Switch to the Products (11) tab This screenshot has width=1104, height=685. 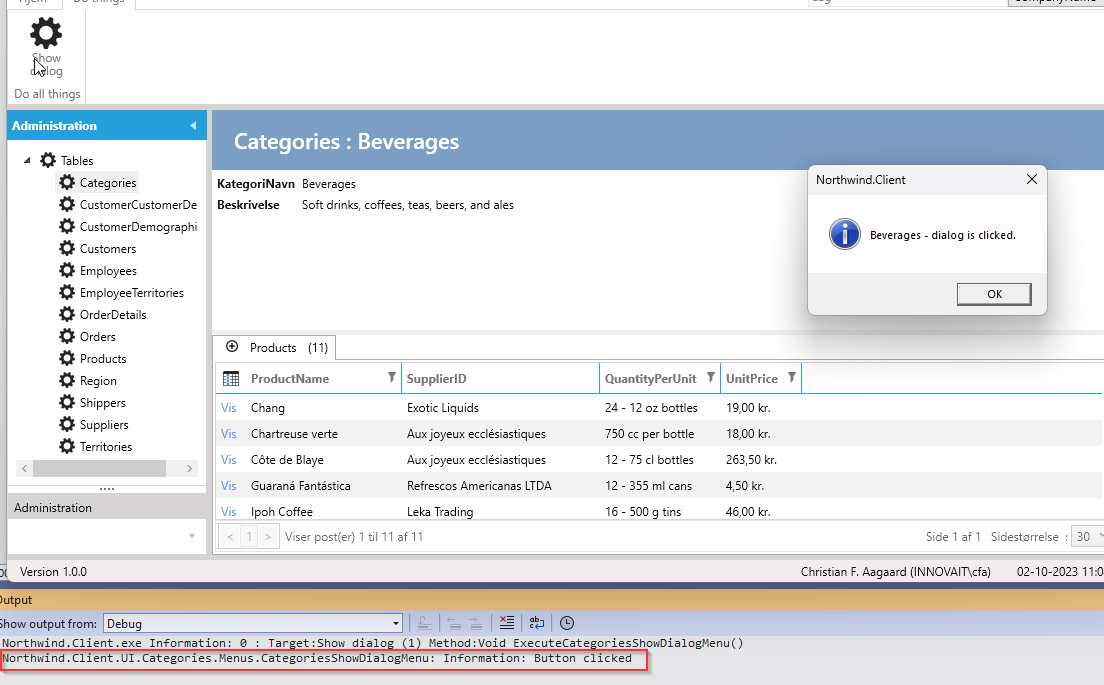(275, 348)
